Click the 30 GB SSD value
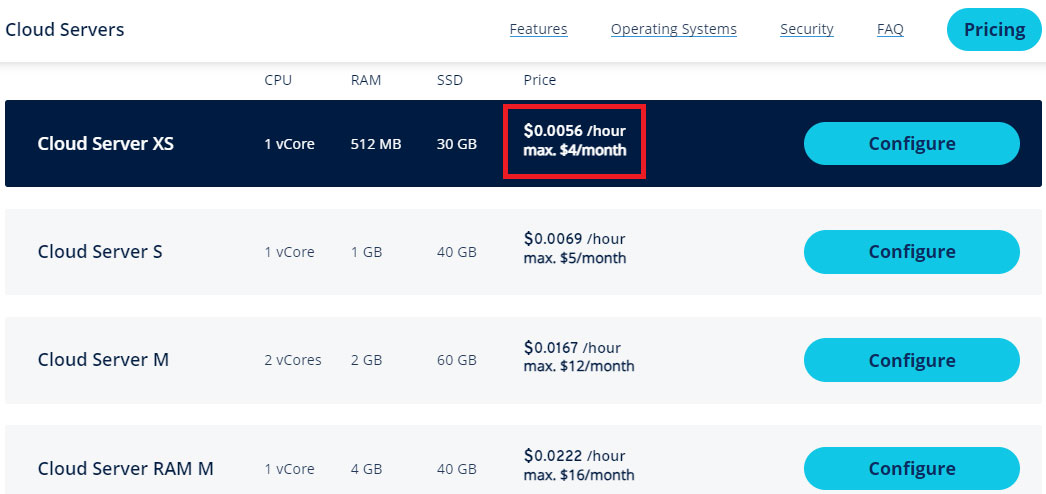Viewport: 1046px width, 494px height. click(x=457, y=144)
